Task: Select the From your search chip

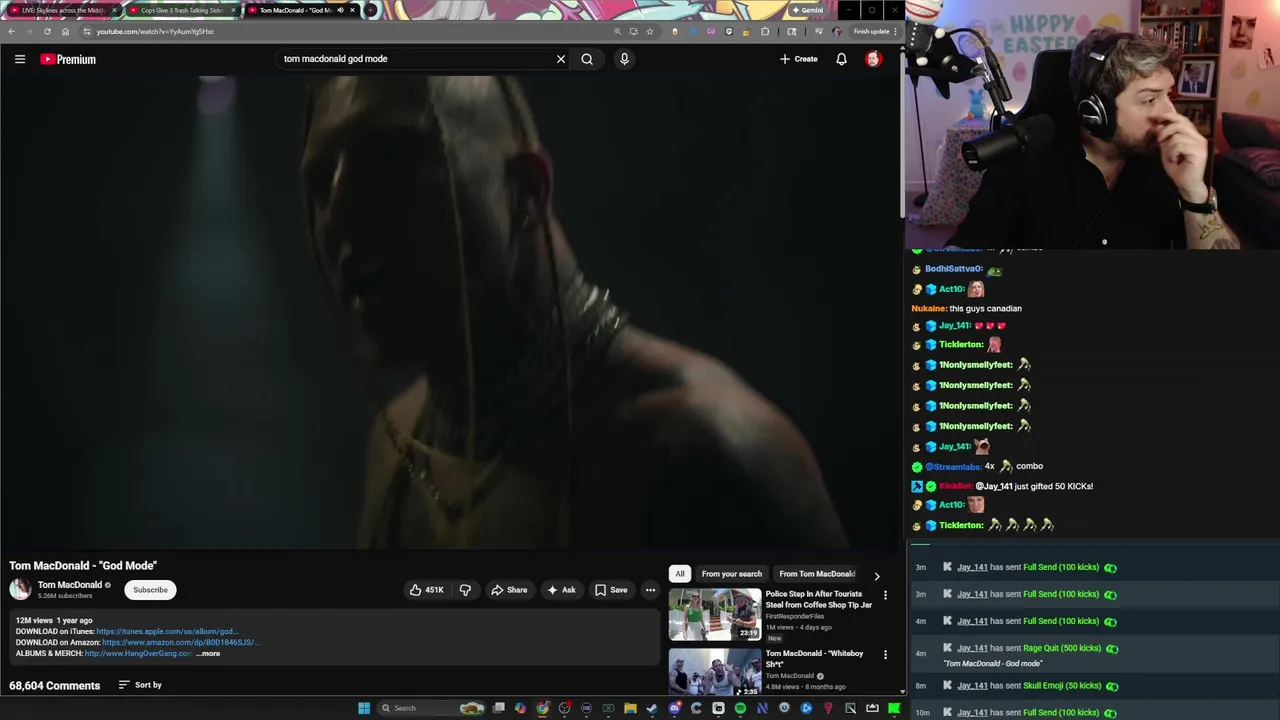Action: point(731,574)
